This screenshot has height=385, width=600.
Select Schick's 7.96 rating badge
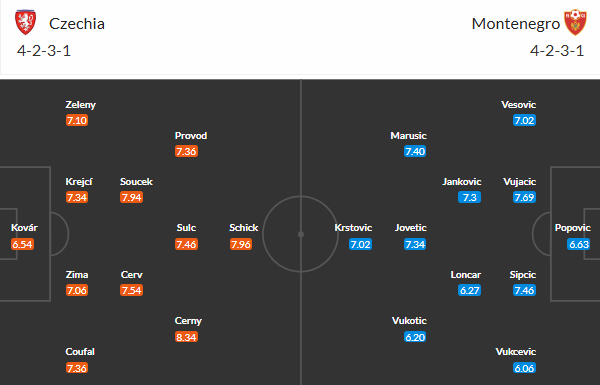tap(241, 244)
